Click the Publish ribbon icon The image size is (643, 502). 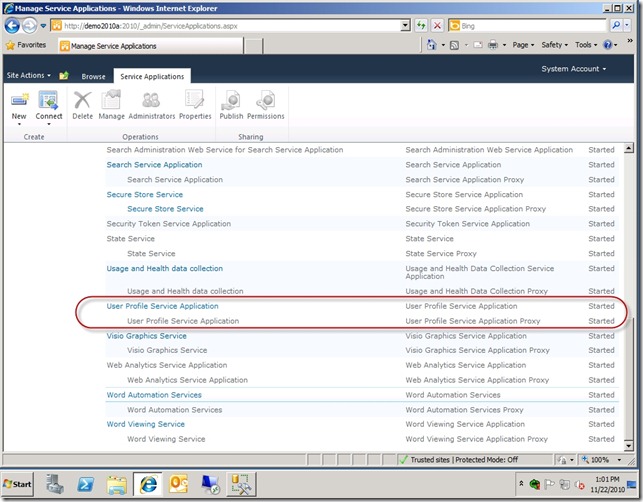231,101
